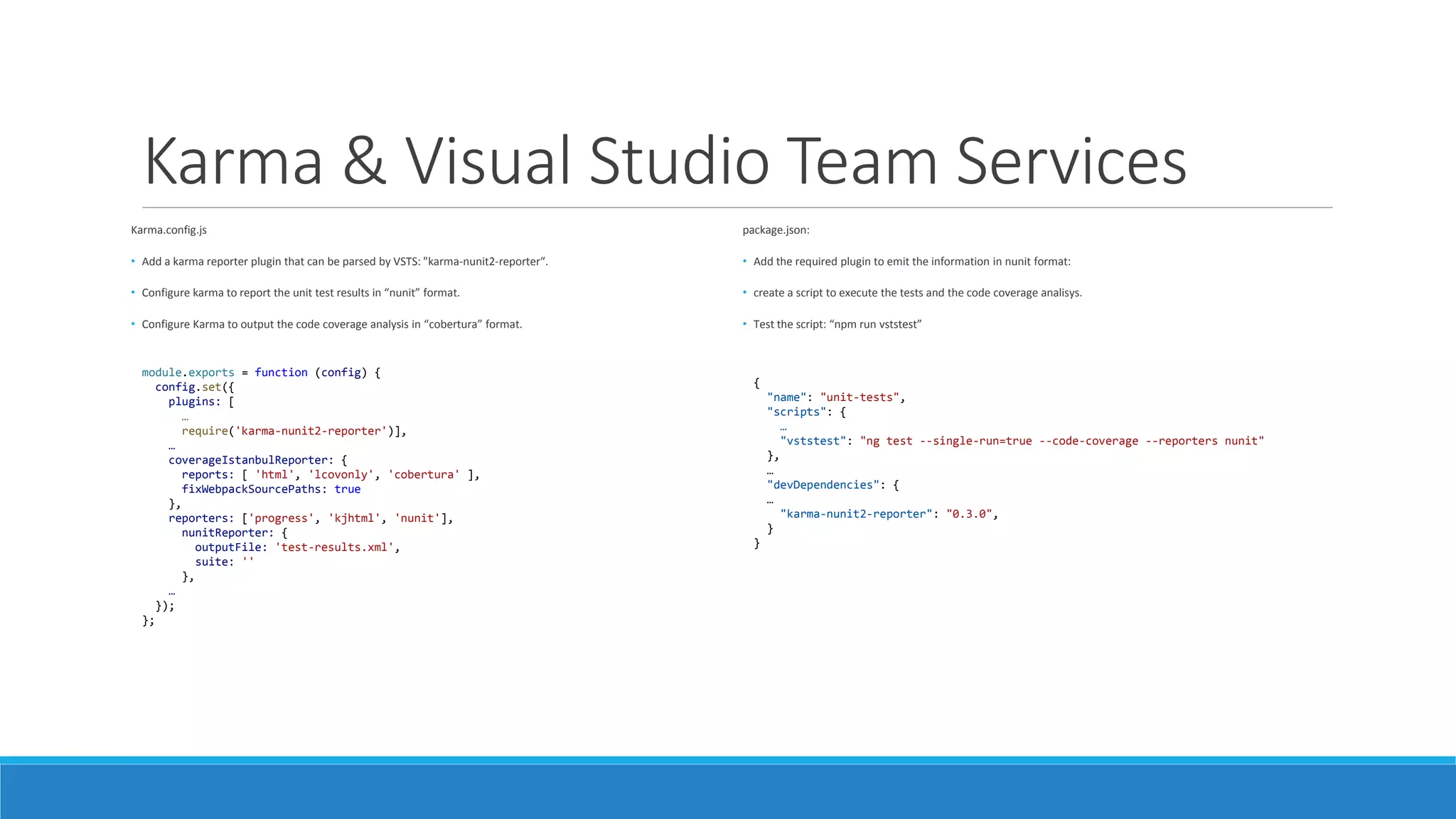Click the "vststest" script command line
This screenshot has height=819, width=1456.
[1022, 441]
